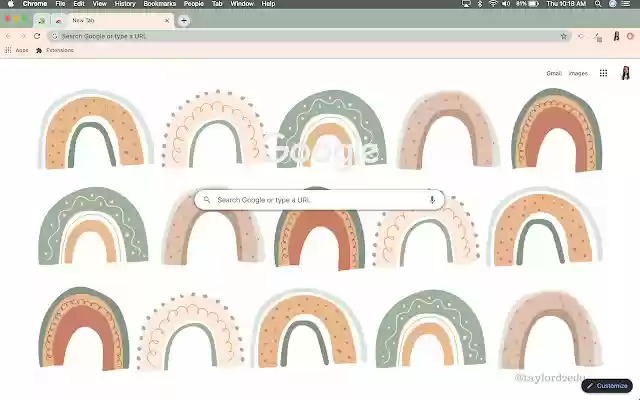The image size is (640, 400).
Task: Select the New Tab tab
Action: point(120,20)
